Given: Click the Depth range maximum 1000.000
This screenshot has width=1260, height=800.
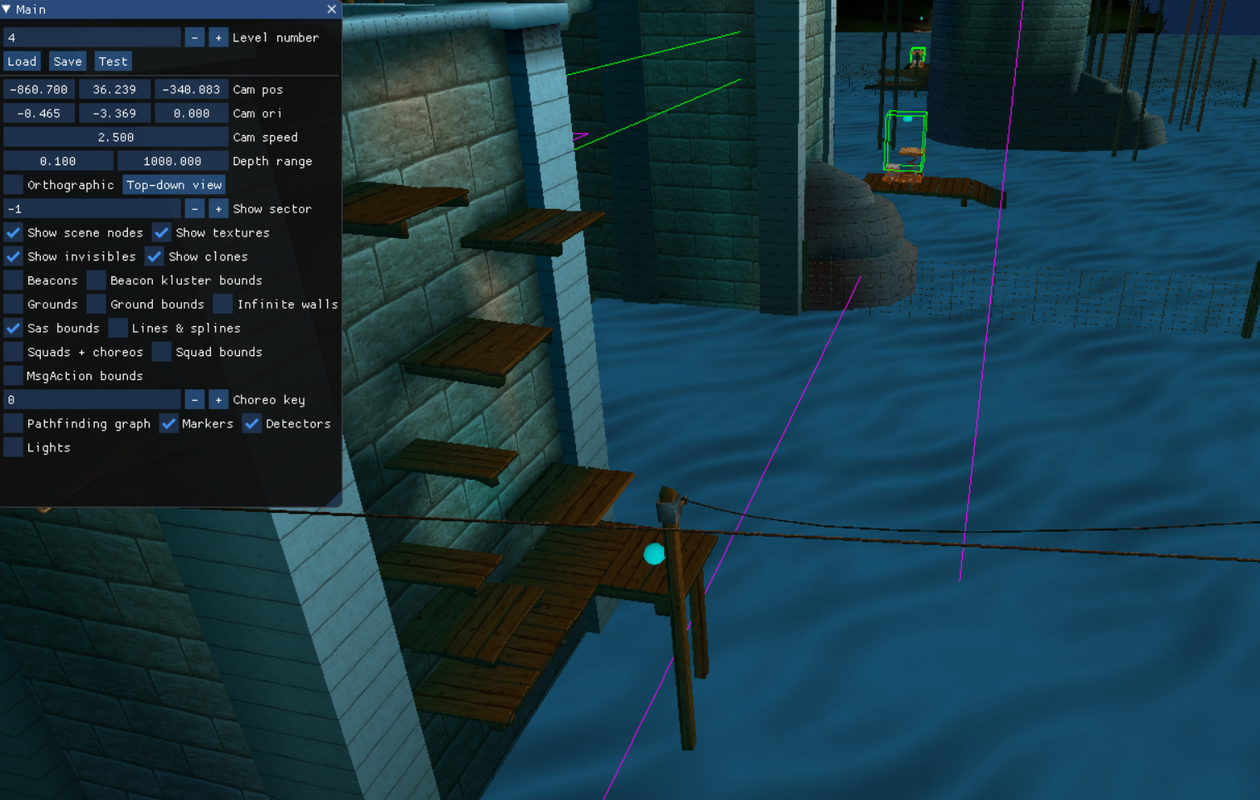Looking at the screenshot, I should click(x=173, y=161).
